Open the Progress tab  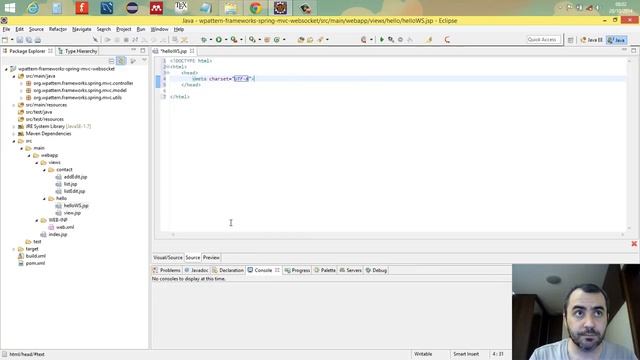tap(297, 270)
